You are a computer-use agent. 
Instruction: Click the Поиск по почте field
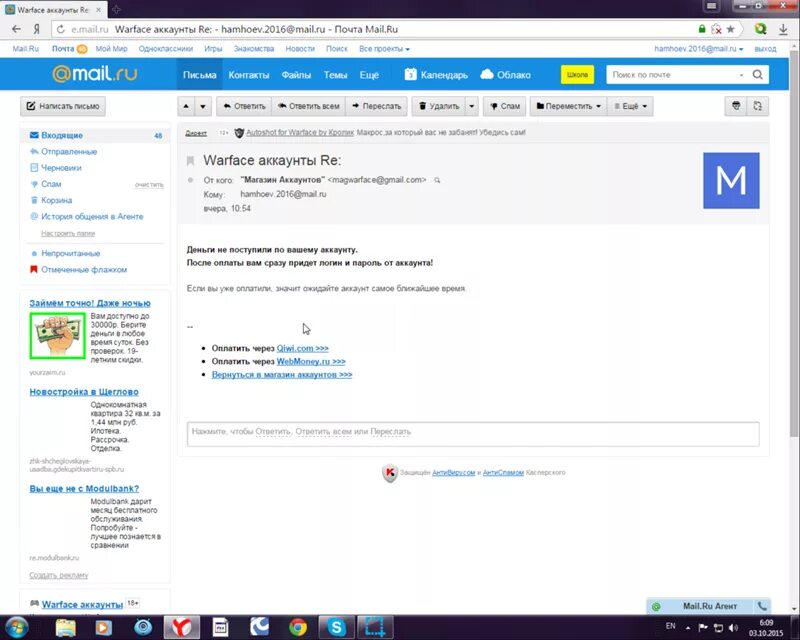pos(673,75)
